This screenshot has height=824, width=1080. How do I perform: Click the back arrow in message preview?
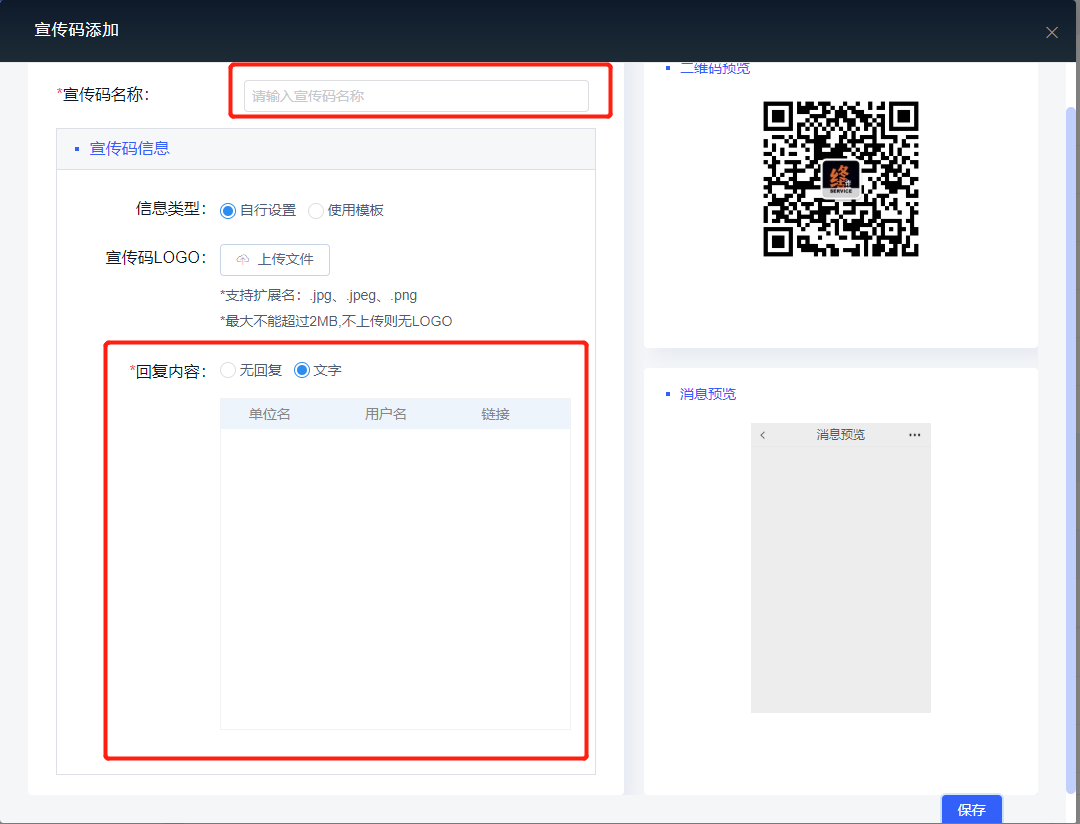(x=762, y=435)
